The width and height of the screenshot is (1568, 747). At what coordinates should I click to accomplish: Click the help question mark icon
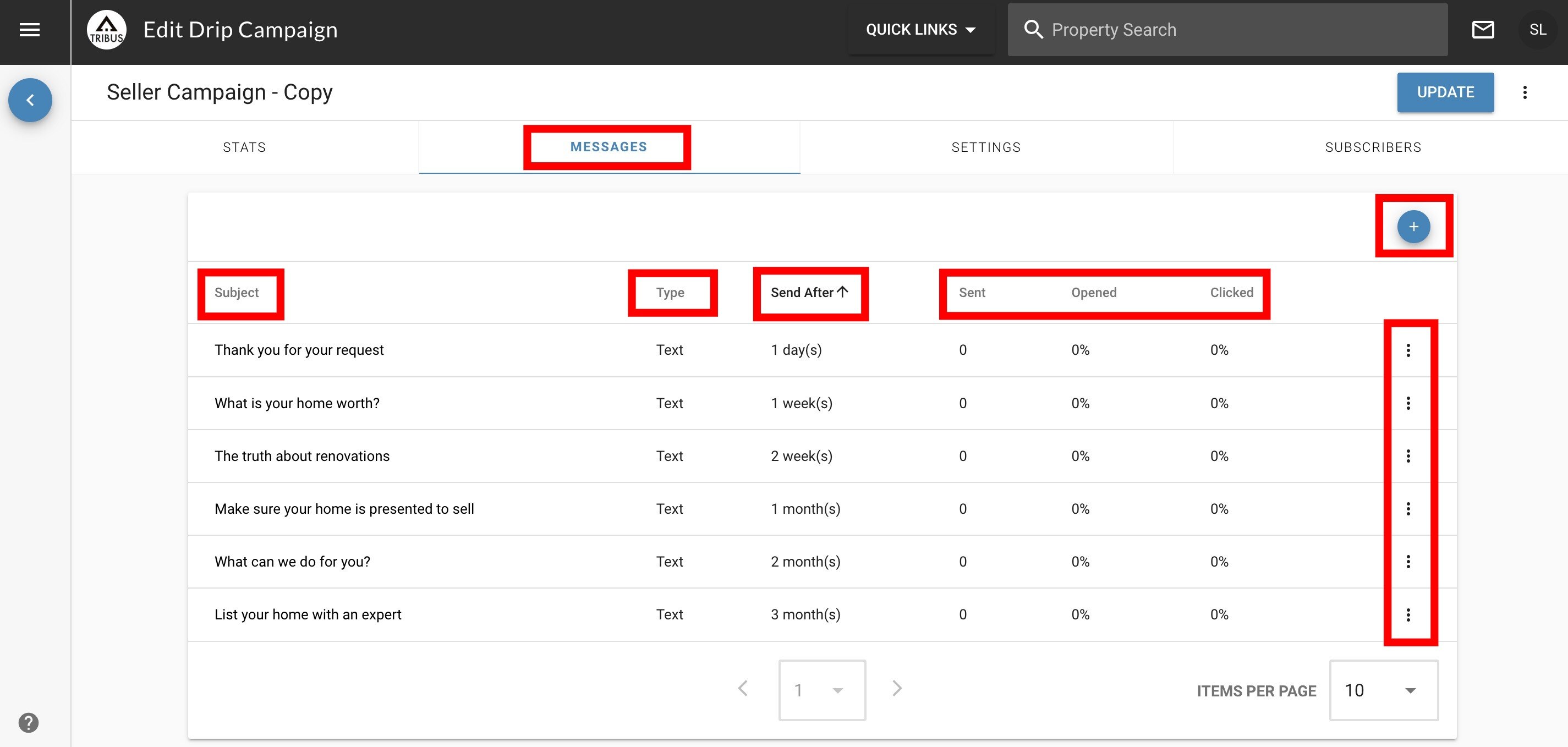29,723
